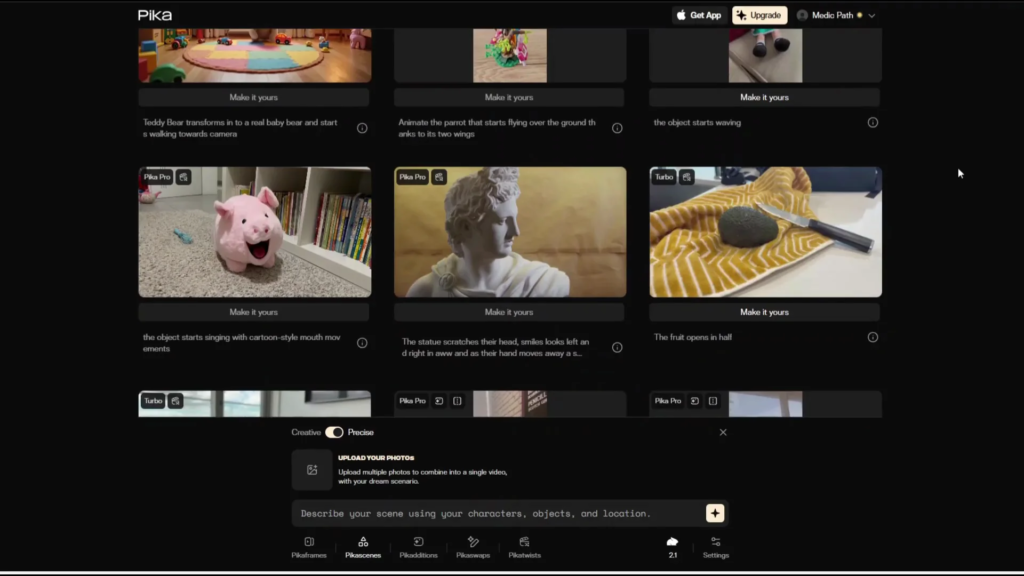
Task: Close the prompt panel
Action: pos(723,432)
